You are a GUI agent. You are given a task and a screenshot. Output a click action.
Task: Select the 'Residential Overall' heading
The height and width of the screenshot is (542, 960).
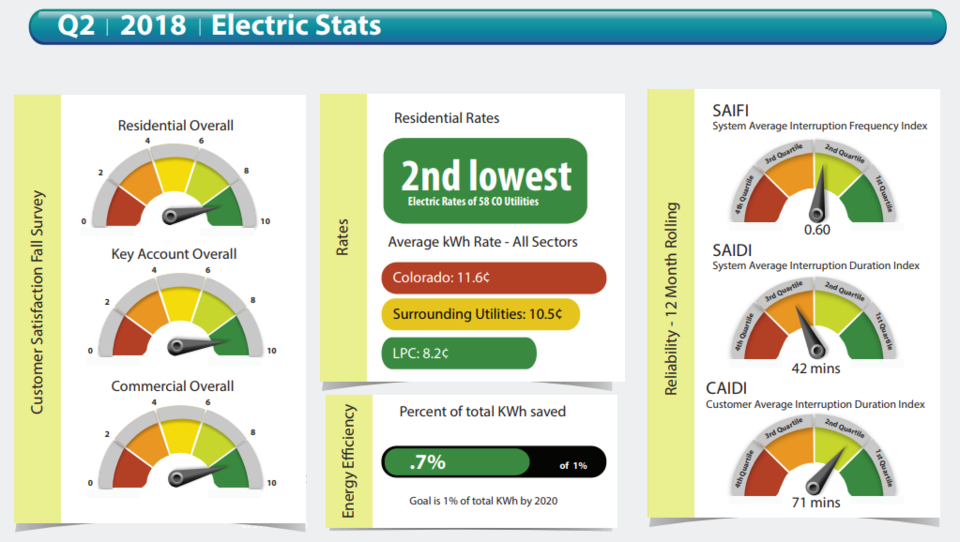[176, 126]
